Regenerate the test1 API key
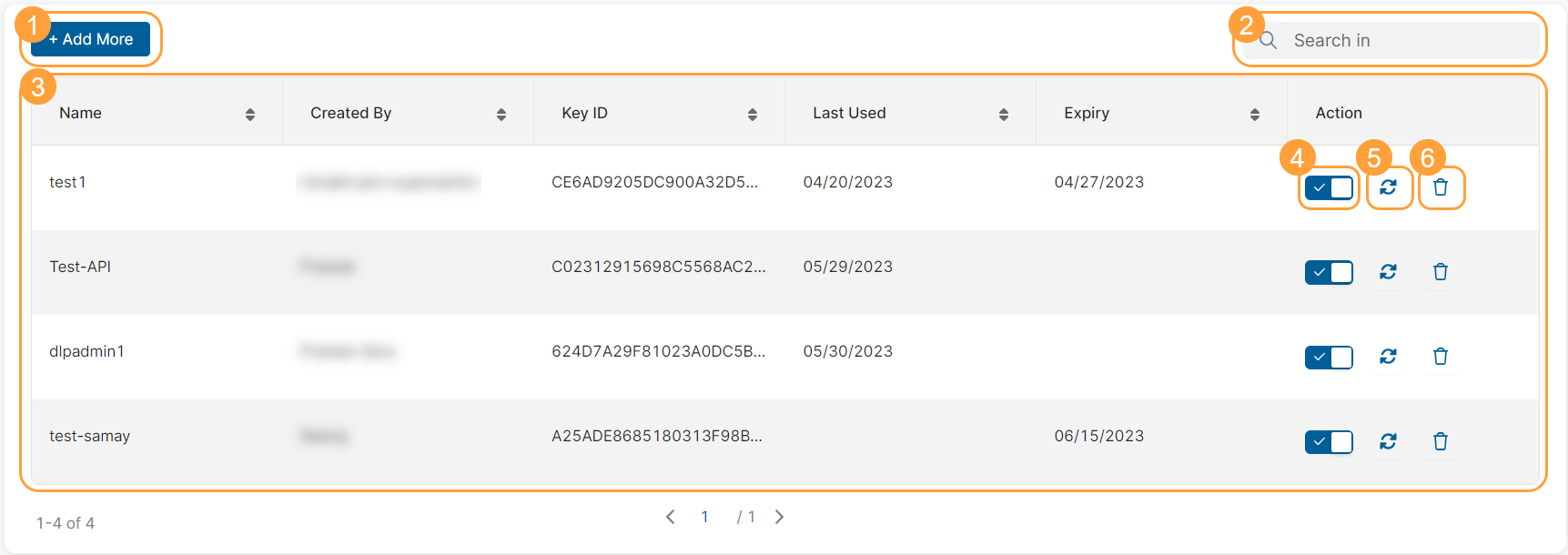The image size is (1568, 555). click(x=1388, y=187)
